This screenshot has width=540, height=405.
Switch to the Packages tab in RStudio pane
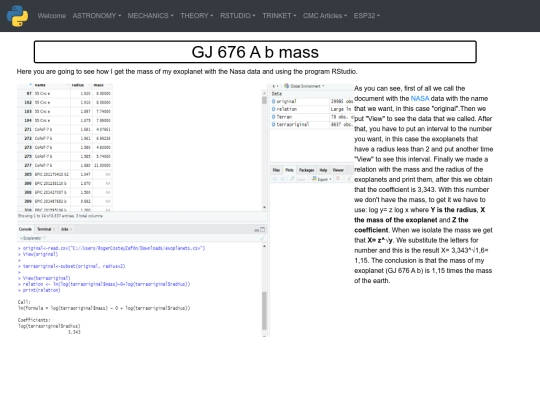[x=306, y=170]
